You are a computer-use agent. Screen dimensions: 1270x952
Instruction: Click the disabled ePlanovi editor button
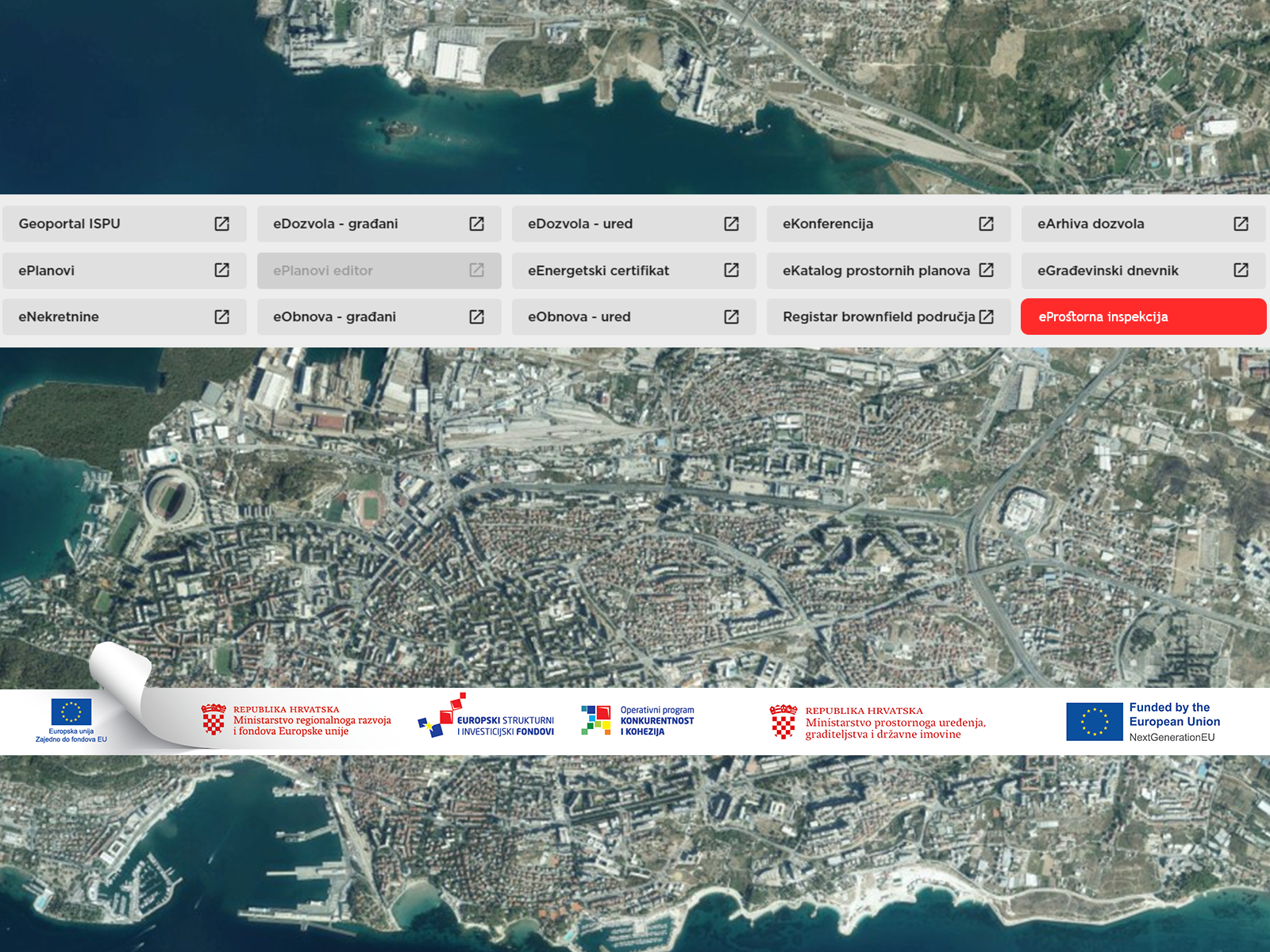[x=379, y=271]
